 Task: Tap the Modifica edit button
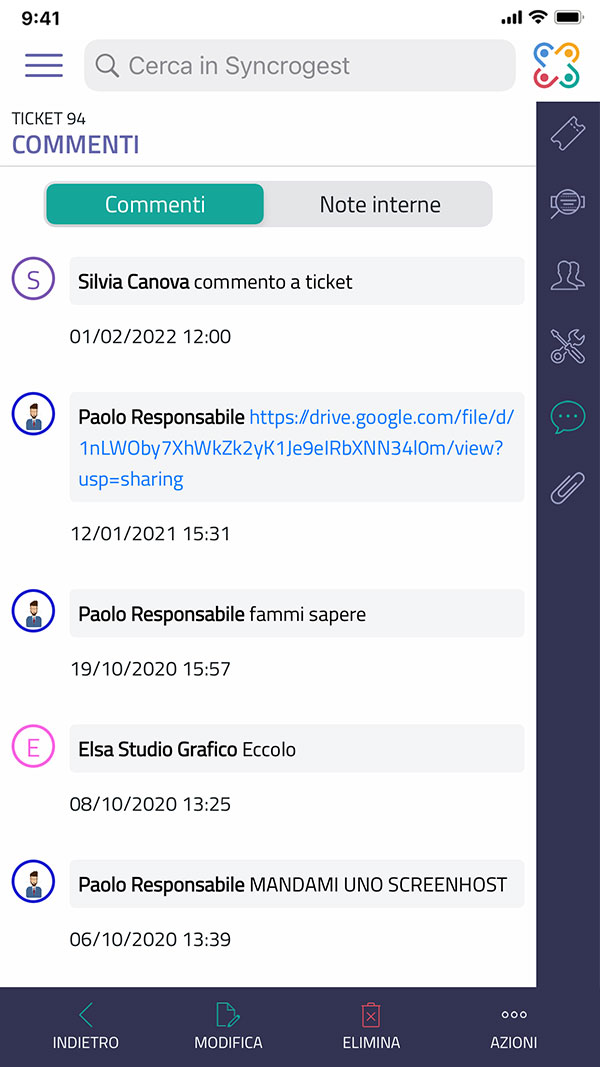228,1027
